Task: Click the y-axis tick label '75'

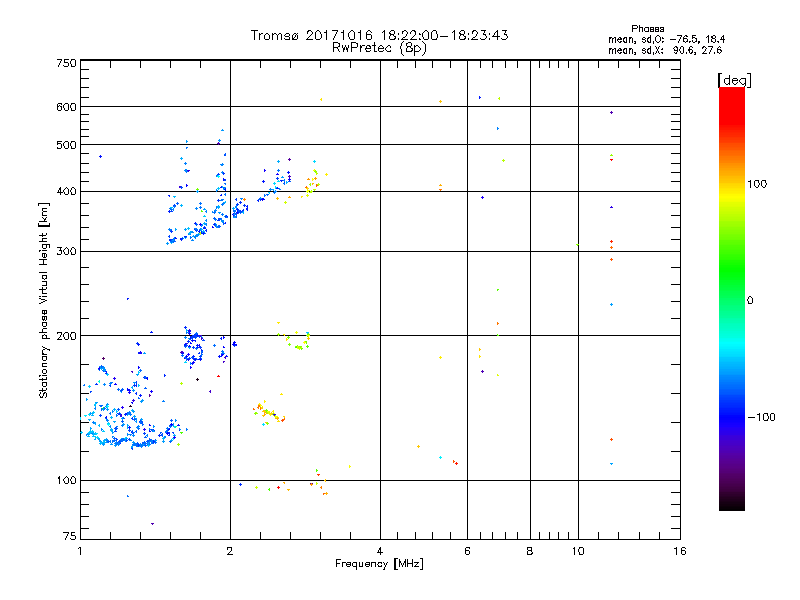Action: point(70,536)
